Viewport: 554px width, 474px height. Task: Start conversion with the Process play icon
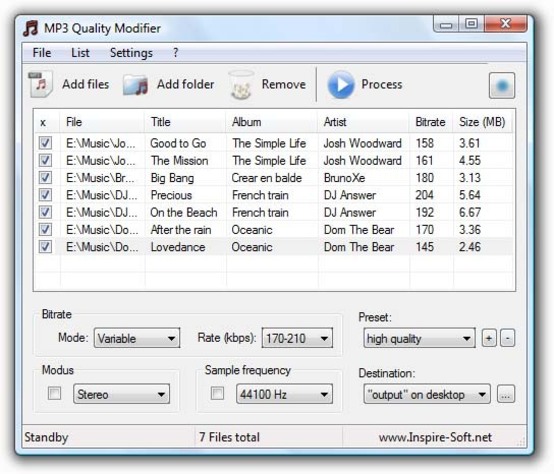click(341, 84)
